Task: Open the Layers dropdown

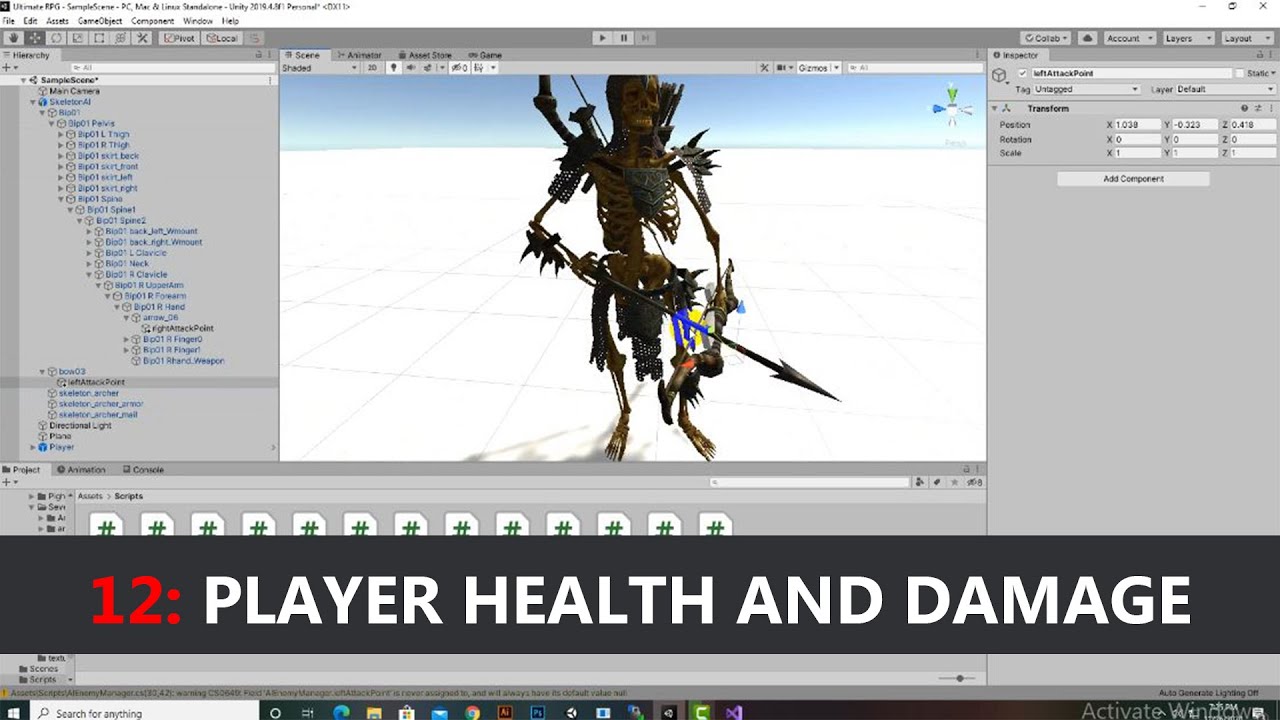Action: tap(1188, 38)
